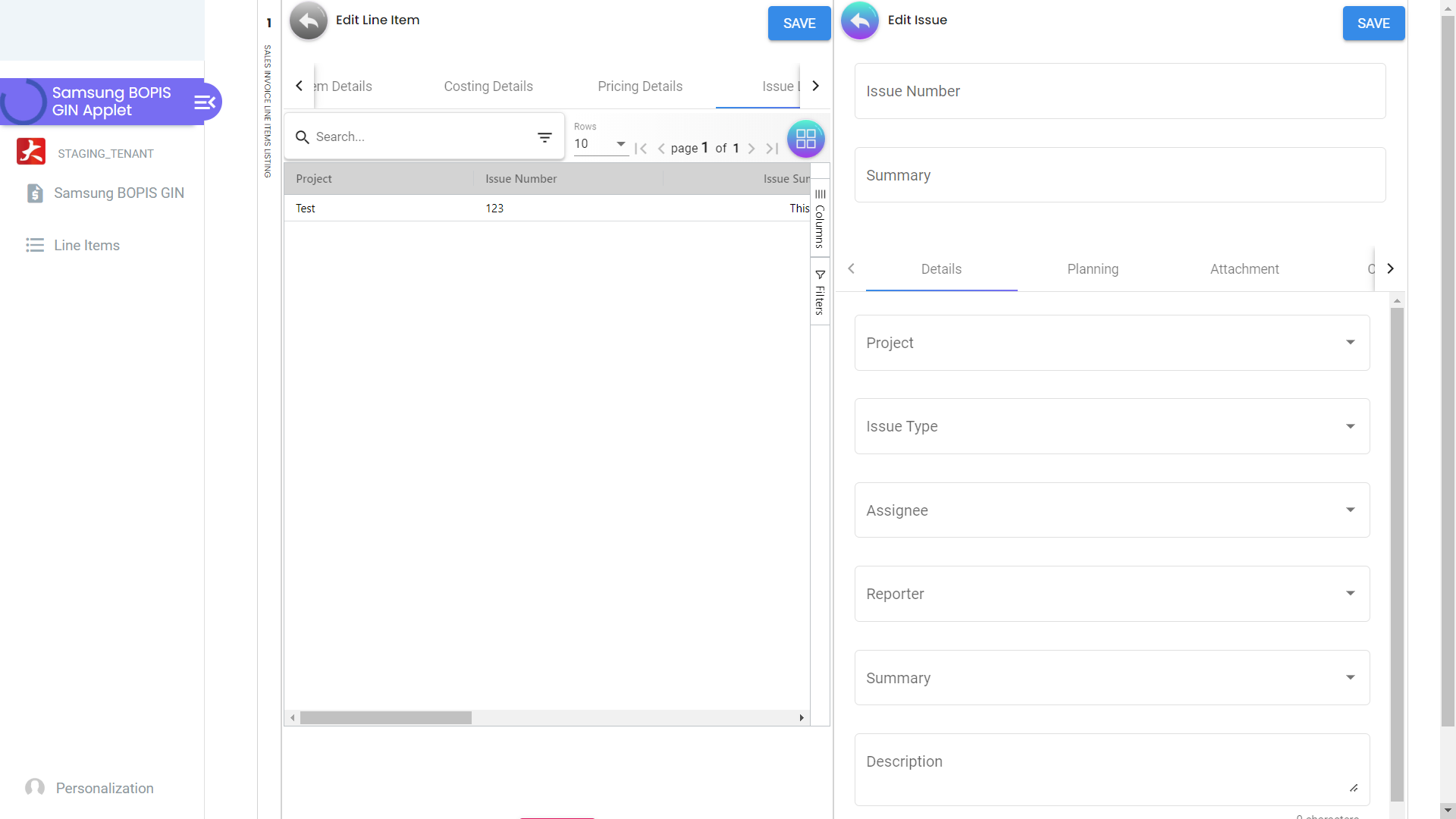Click the Issue Number input field
1456x819 pixels.
[1119, 91]
